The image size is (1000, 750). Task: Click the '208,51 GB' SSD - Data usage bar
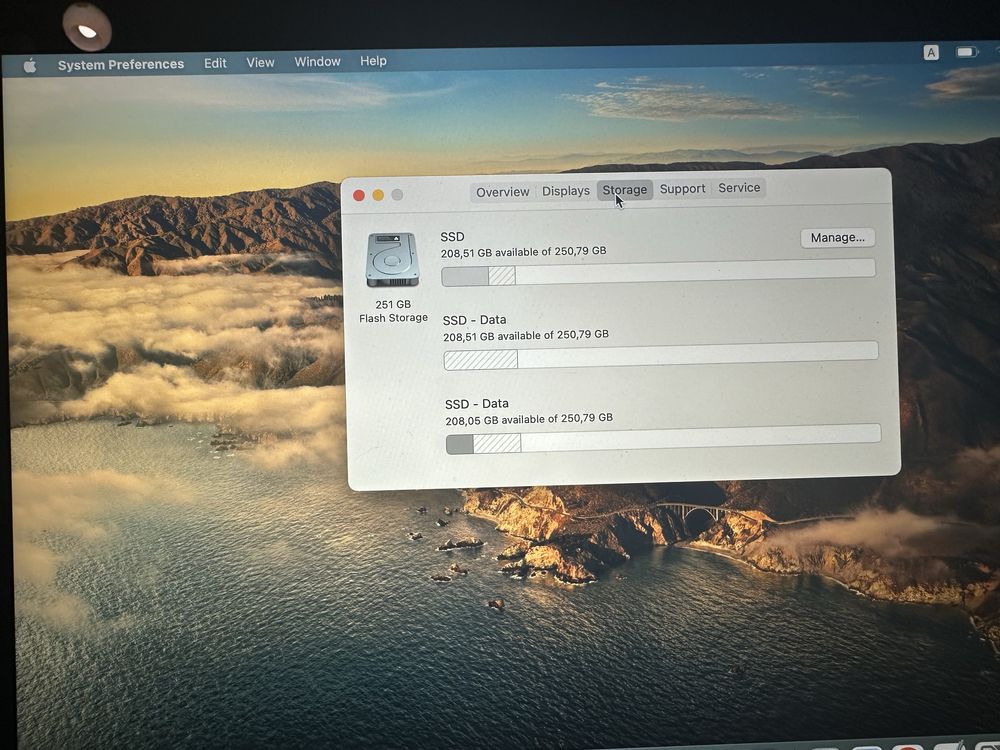point(661,355)
